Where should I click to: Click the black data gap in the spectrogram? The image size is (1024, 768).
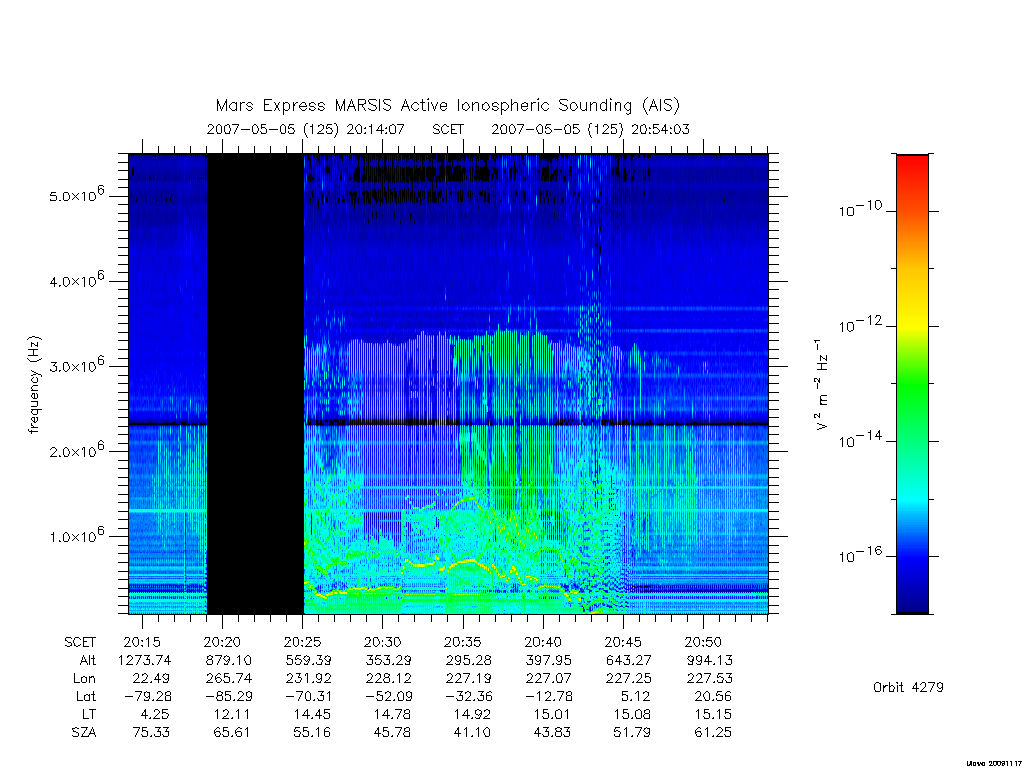click(x=255, y=384)
